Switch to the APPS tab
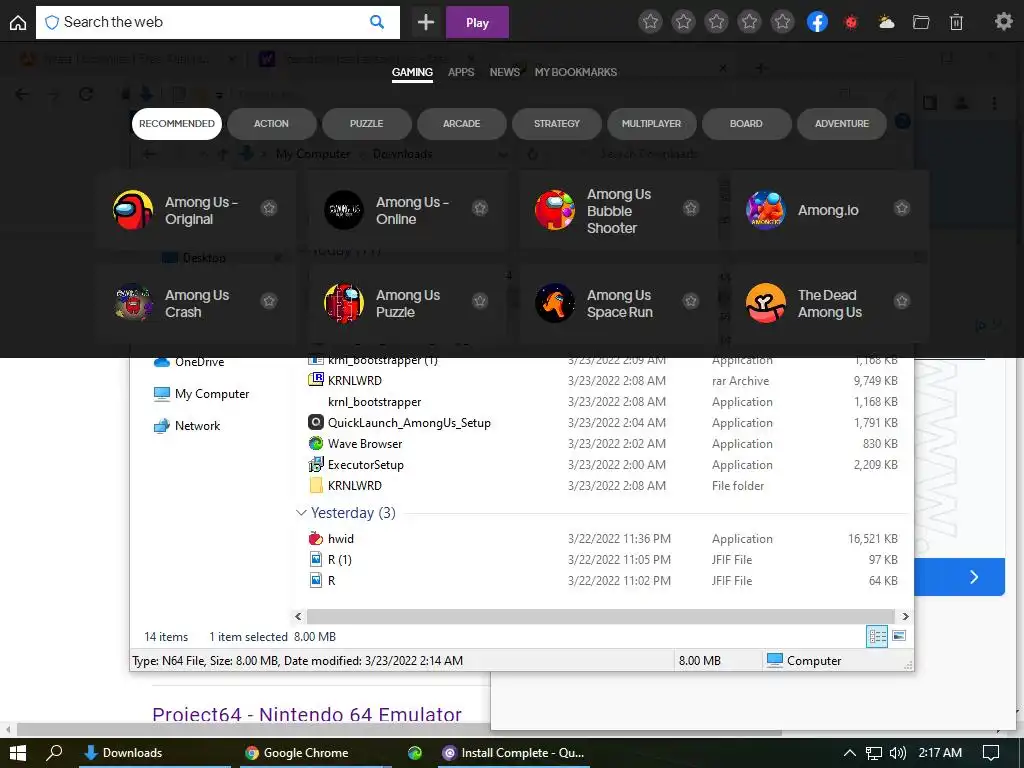 (x=461, y=72)
